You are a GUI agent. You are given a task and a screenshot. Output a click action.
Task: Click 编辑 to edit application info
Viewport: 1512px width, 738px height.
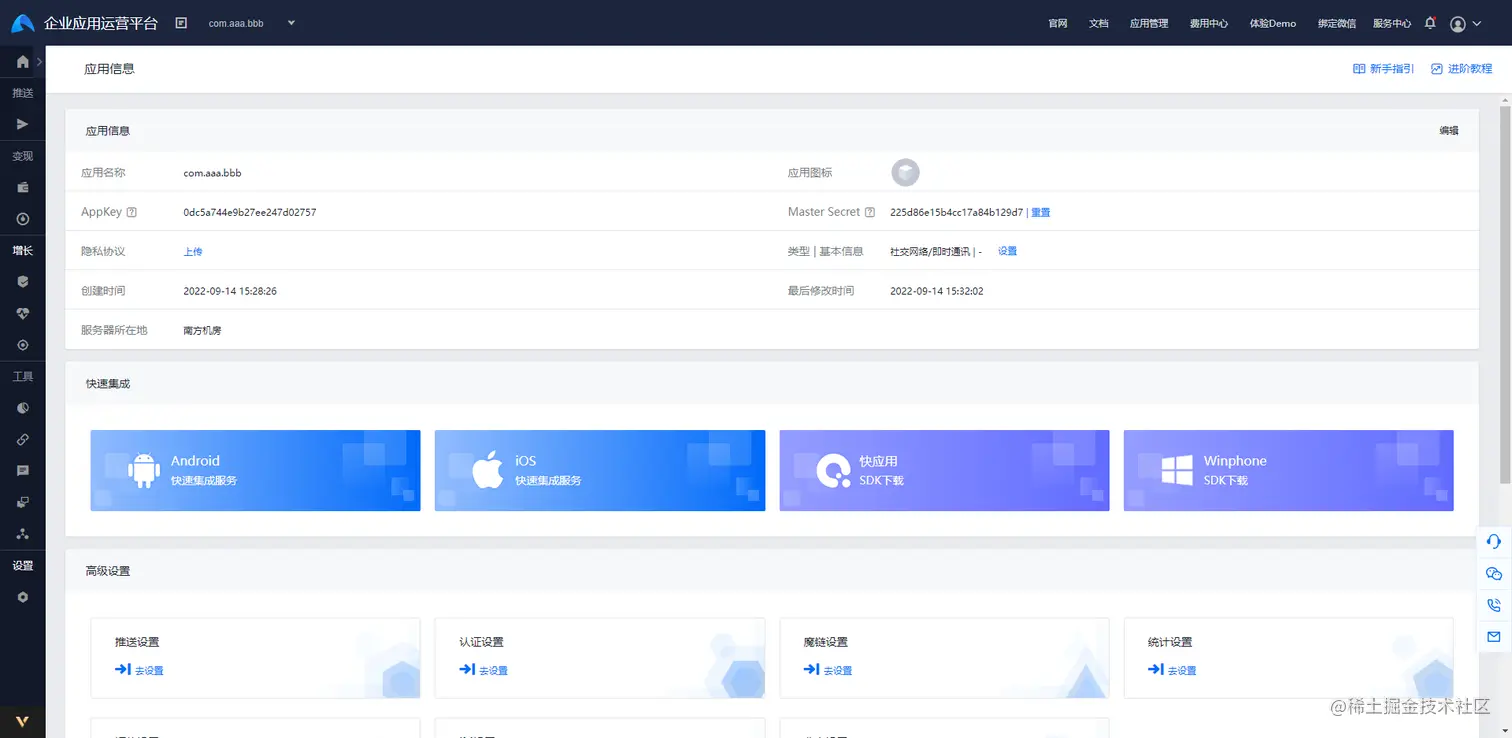pos(1449,131)
